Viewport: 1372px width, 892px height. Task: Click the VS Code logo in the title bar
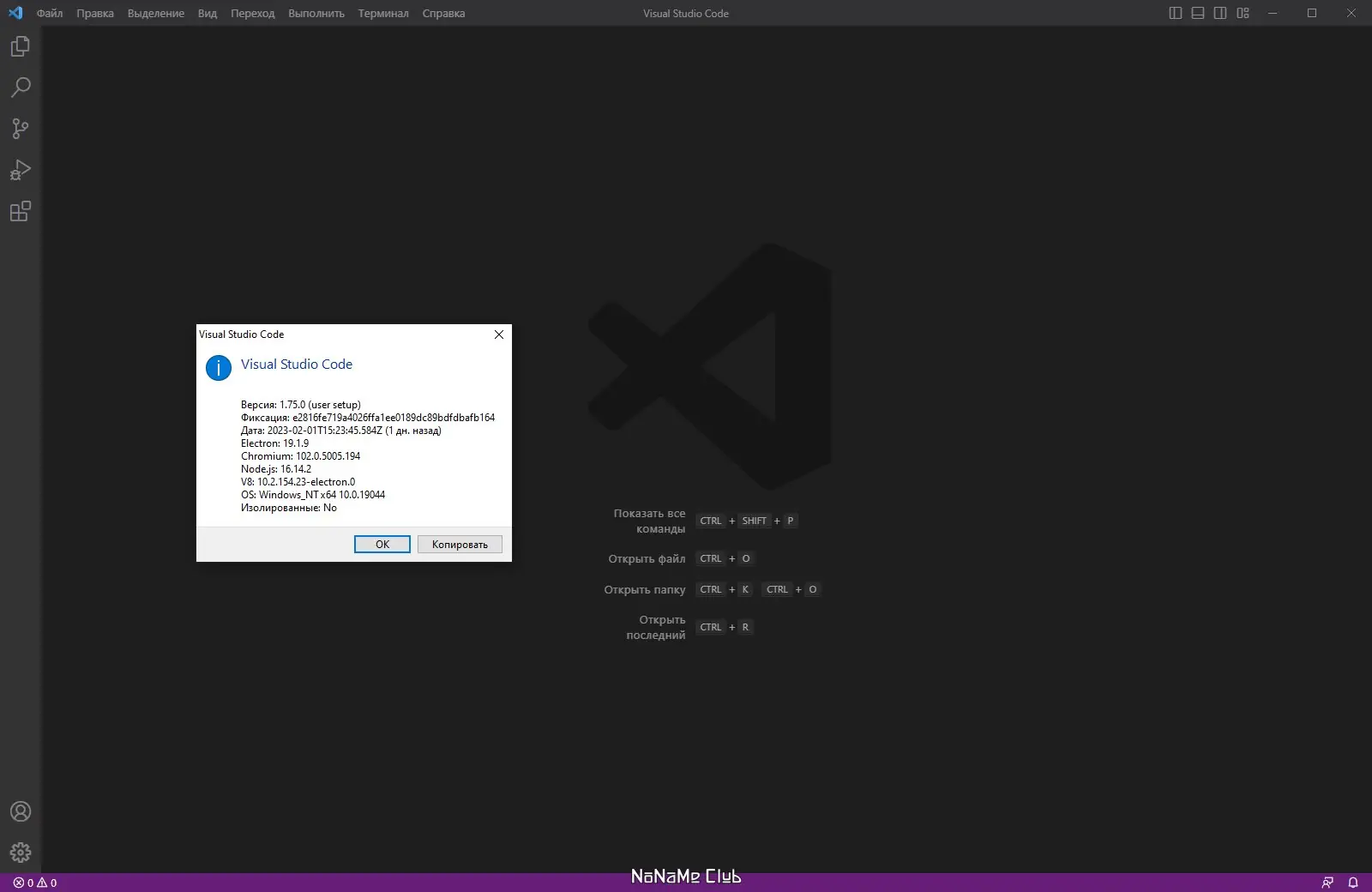[15, 13]
